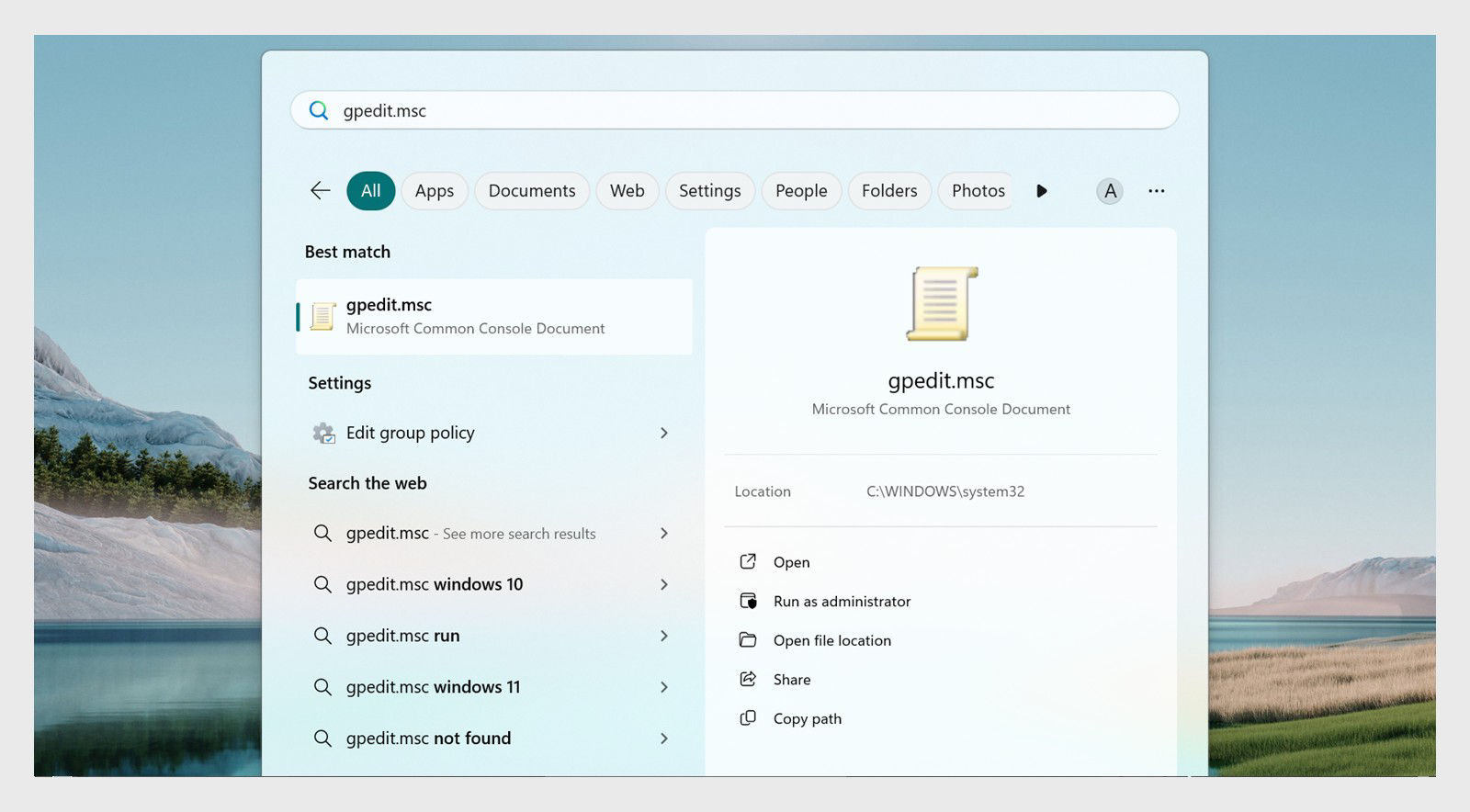
Task: Click Open file location
Action: click(832, 641)
